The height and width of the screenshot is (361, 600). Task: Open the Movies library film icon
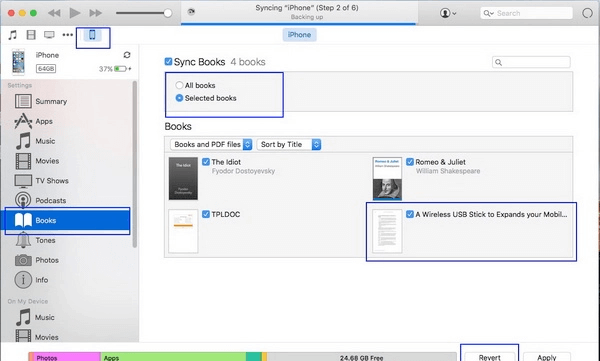[31, 35]
